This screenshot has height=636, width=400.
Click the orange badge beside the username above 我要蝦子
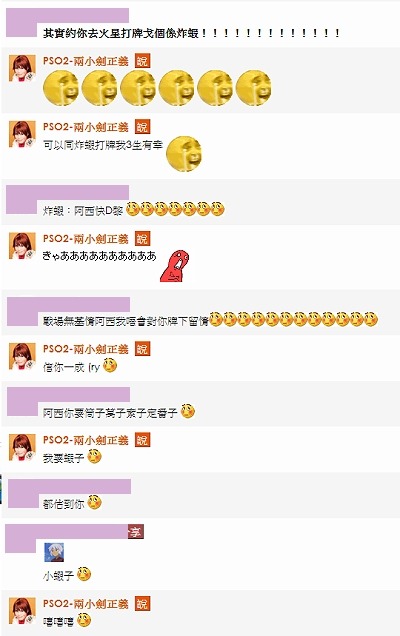[x=142, y=440]
